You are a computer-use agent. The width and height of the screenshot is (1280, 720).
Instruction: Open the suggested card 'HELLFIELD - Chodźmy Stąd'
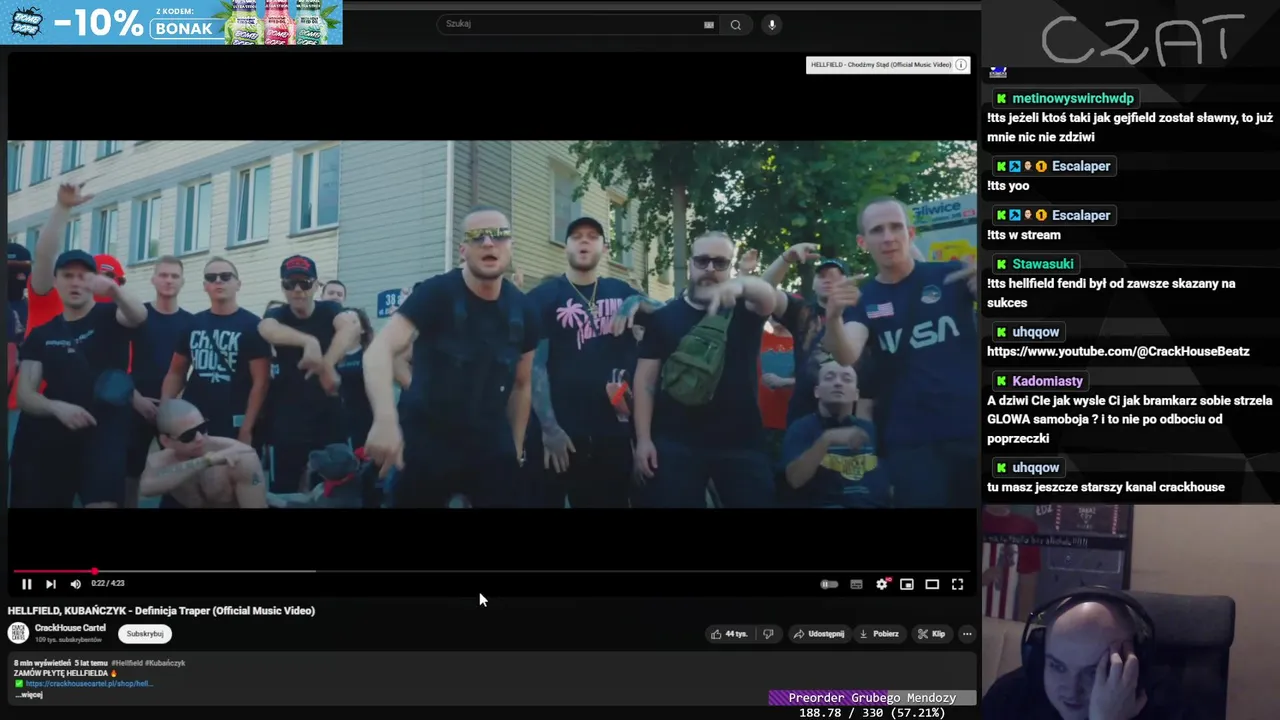(x=881, y=65)
